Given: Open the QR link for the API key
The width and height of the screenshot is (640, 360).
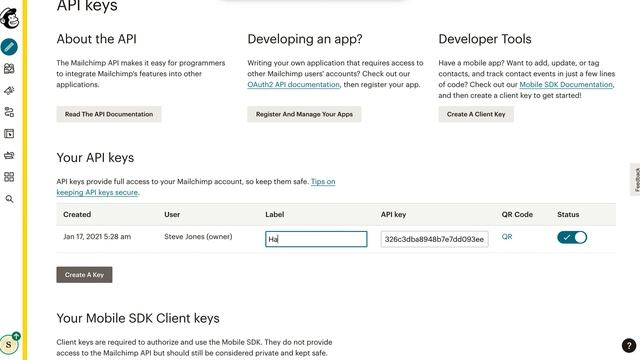Looking at the screenshot, I should click(x=507, y=237).
